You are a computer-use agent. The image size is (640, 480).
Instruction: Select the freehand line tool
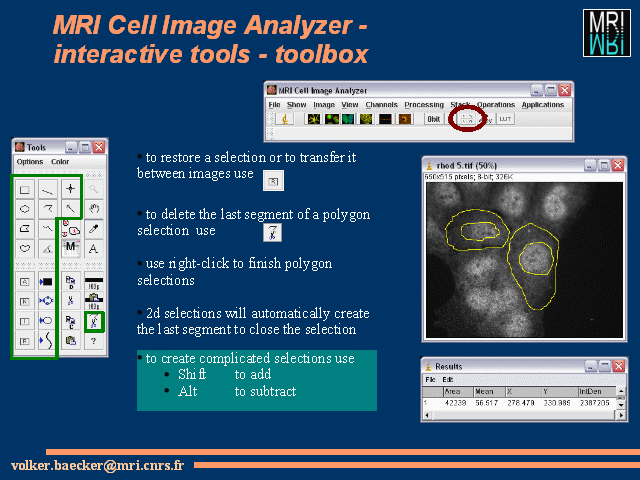coord(48,229)
